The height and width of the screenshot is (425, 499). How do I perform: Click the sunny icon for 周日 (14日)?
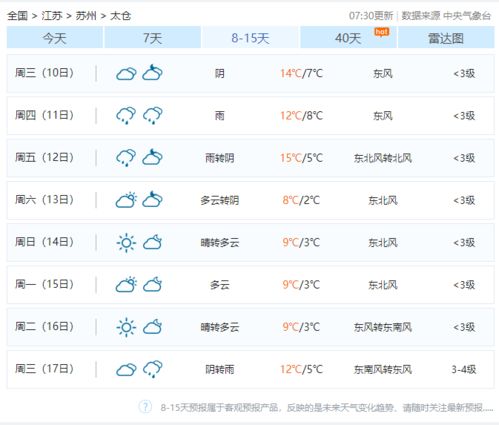click(x=126, y=243)
